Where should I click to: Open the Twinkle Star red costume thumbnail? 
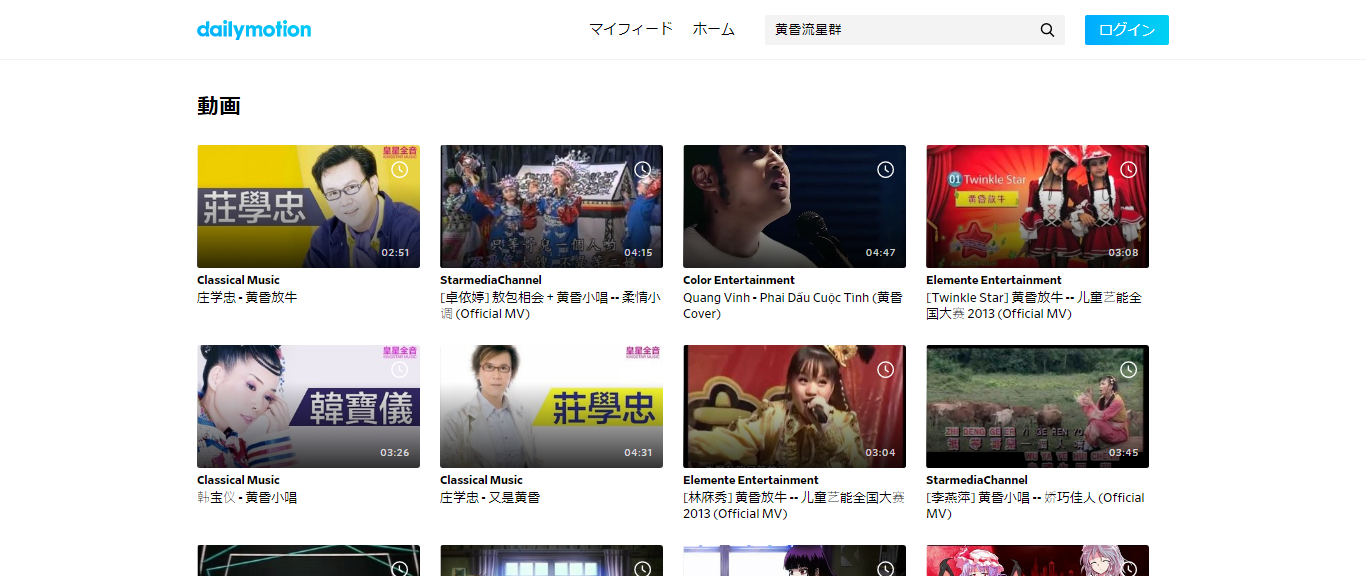pos(1037,206)
